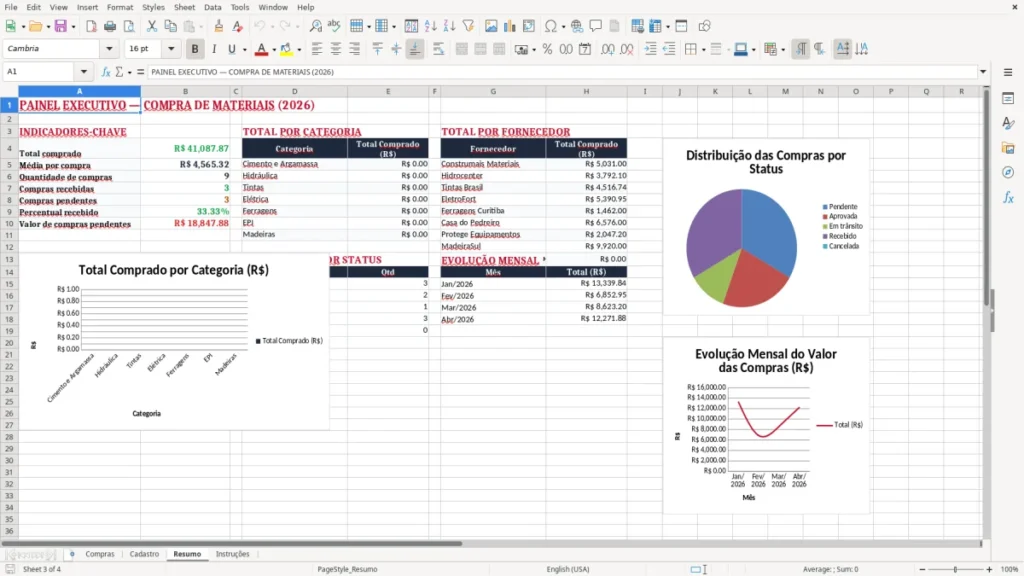Click the Open folder icon
The height and width of the screenshot is (576, 1024).
35,26
